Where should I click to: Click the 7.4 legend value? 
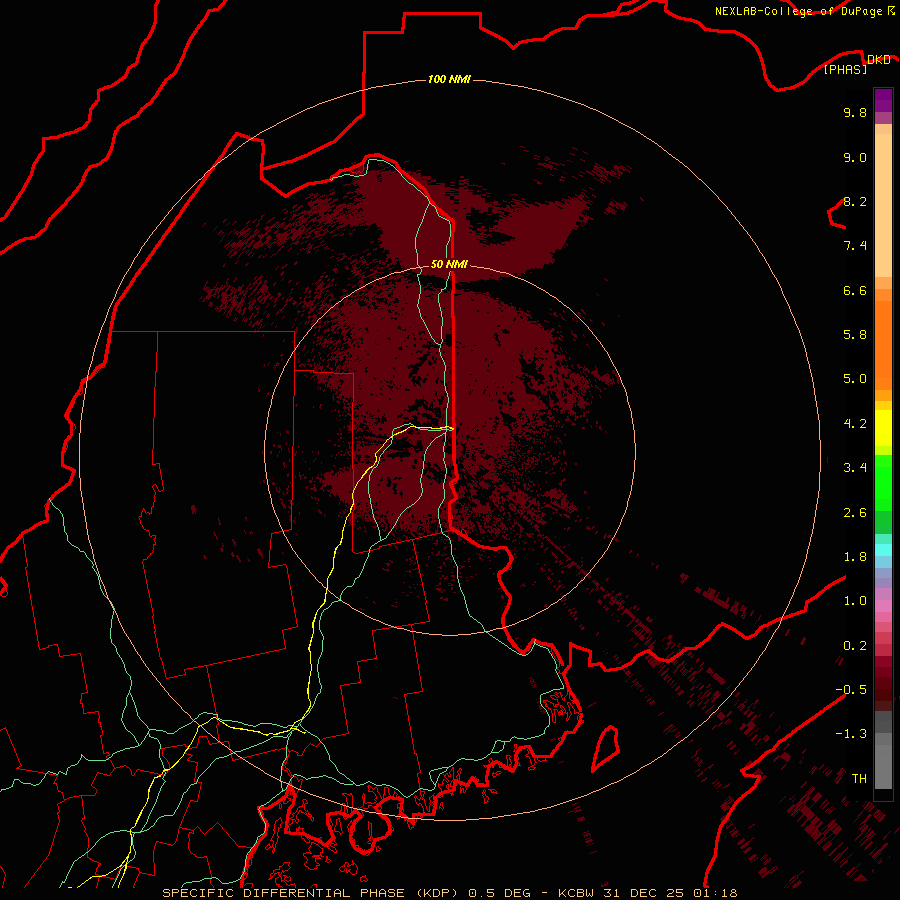pos(855,246)
